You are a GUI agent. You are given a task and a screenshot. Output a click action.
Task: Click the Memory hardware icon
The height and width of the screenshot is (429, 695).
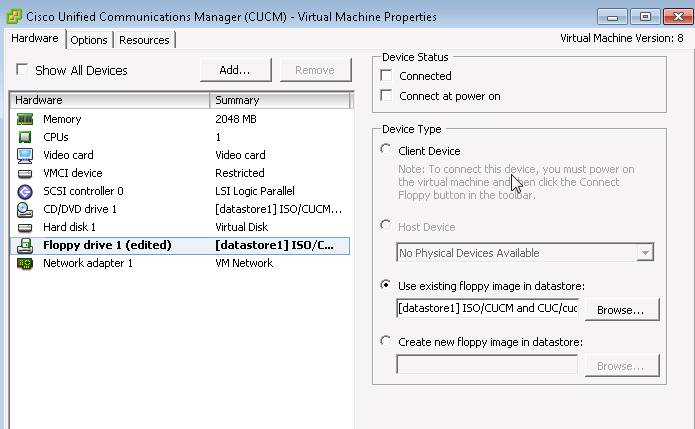[x=25, y=119]
